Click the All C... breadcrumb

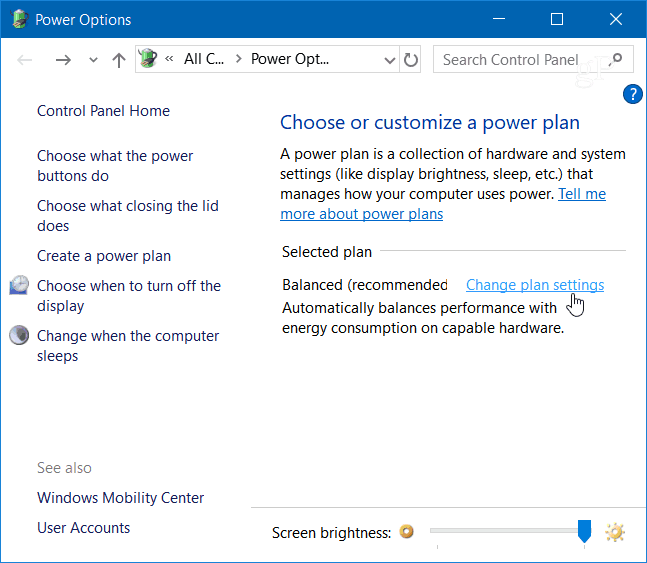(204, 59)
